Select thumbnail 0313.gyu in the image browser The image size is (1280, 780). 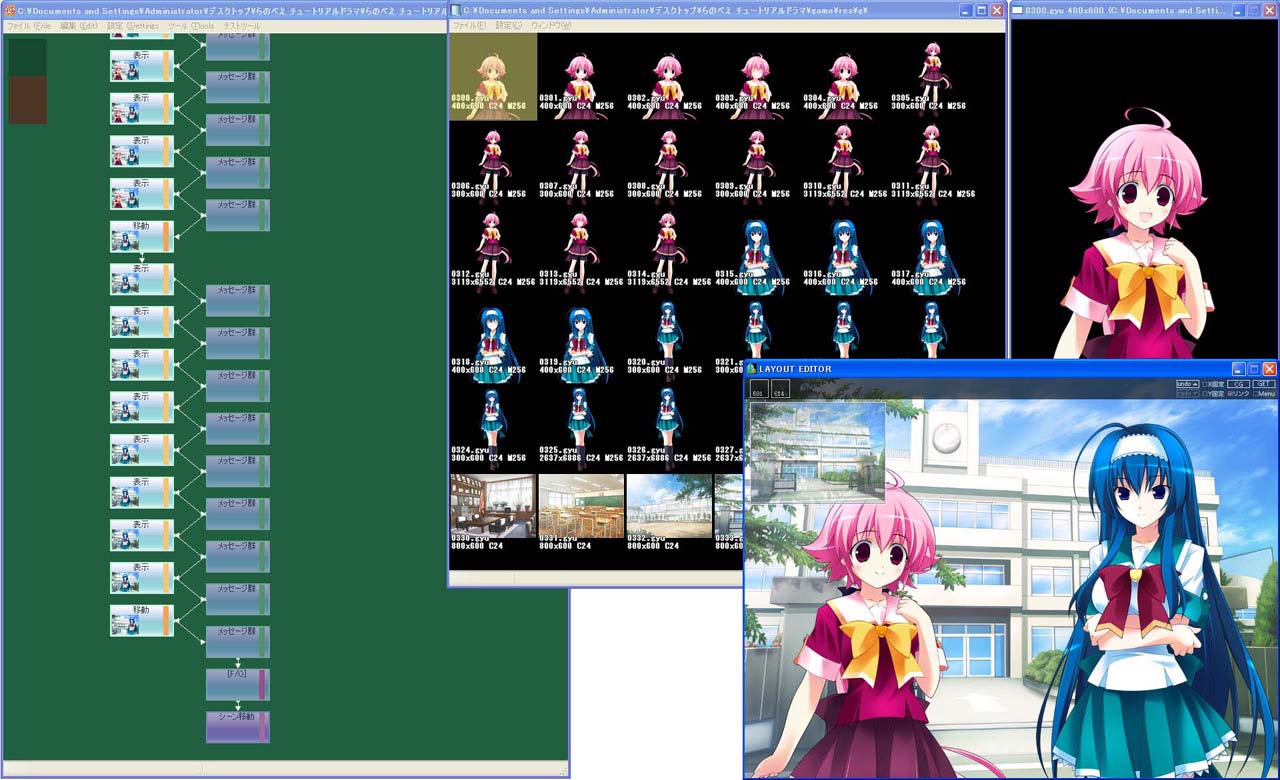pyautogui.click(x=581, y=252)
